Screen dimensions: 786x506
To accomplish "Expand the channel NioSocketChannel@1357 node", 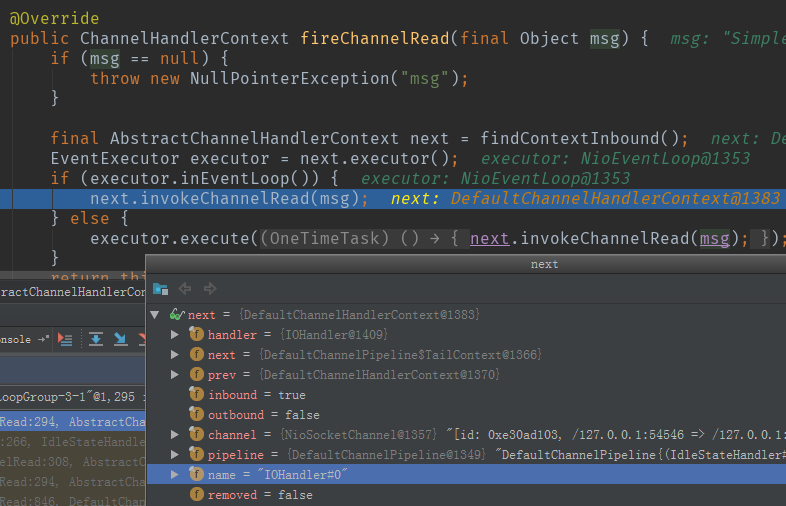I will pos(174,435).
